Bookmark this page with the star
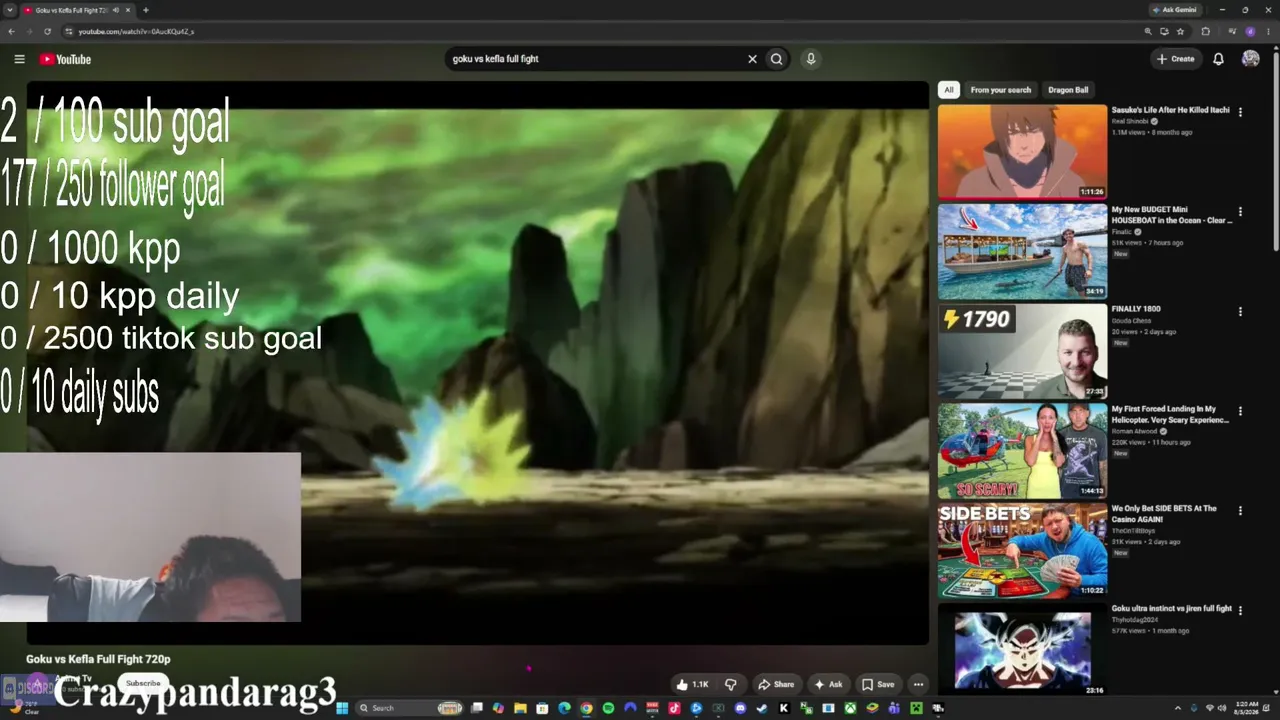 [x=1181, y=31]
